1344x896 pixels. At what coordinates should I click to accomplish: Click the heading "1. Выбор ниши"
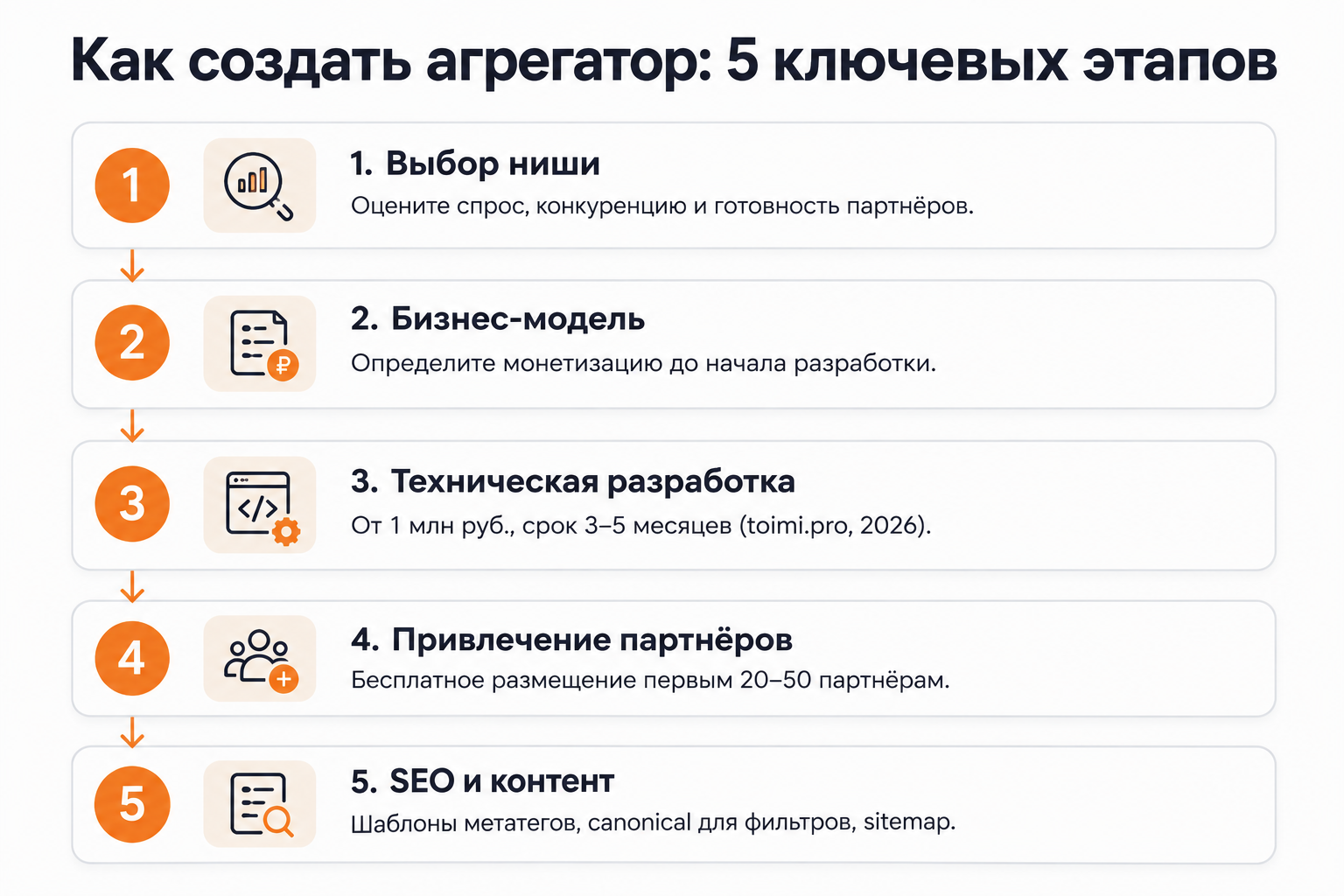click(x=475, y=164)
